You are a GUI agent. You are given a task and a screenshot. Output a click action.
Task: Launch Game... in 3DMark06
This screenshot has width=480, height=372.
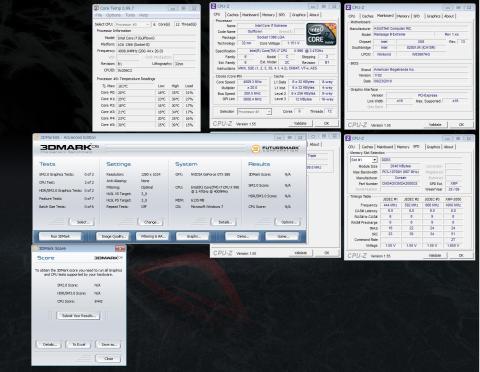pos(282,236)
